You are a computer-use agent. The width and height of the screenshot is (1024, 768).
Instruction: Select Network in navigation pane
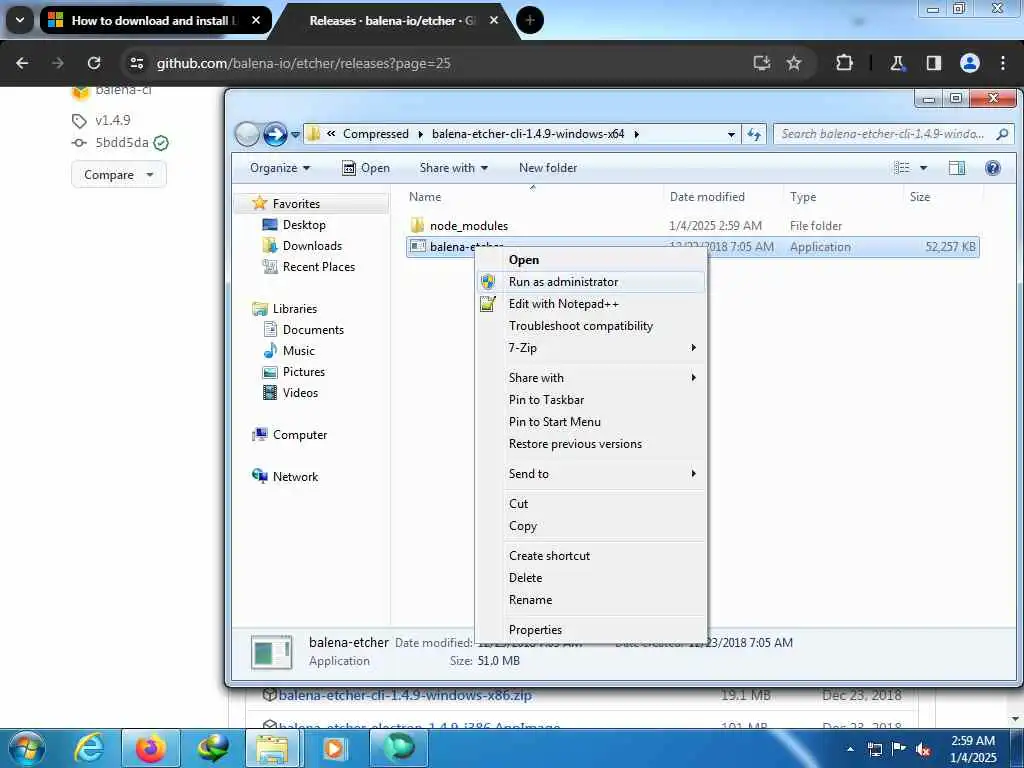coord(295,477)
